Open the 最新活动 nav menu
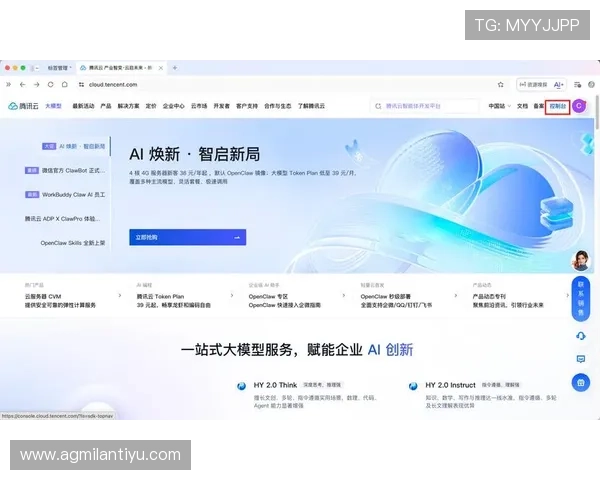 pyautogui.click(x=83, y=106)
